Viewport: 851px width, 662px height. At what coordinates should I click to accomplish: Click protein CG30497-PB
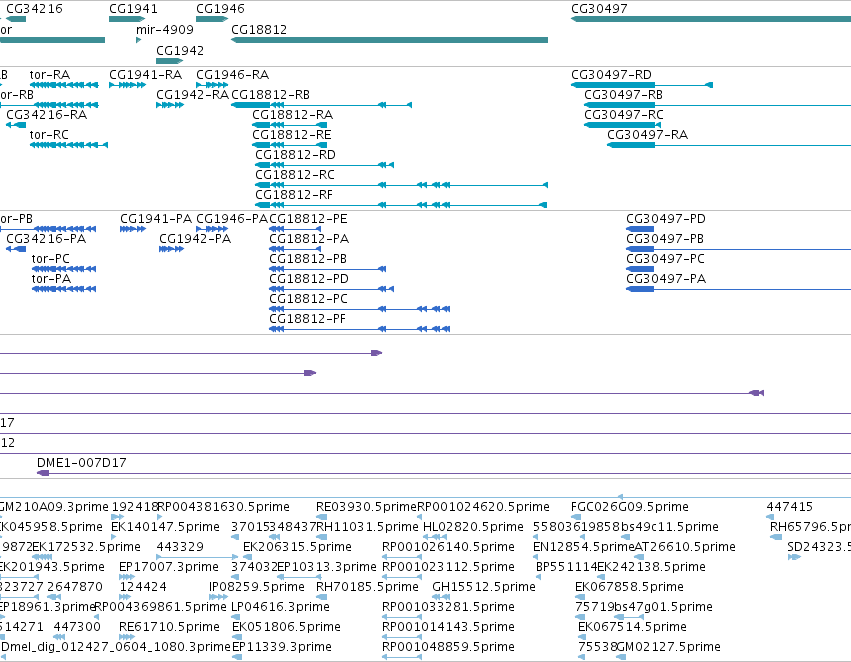(x=739, y=249)
